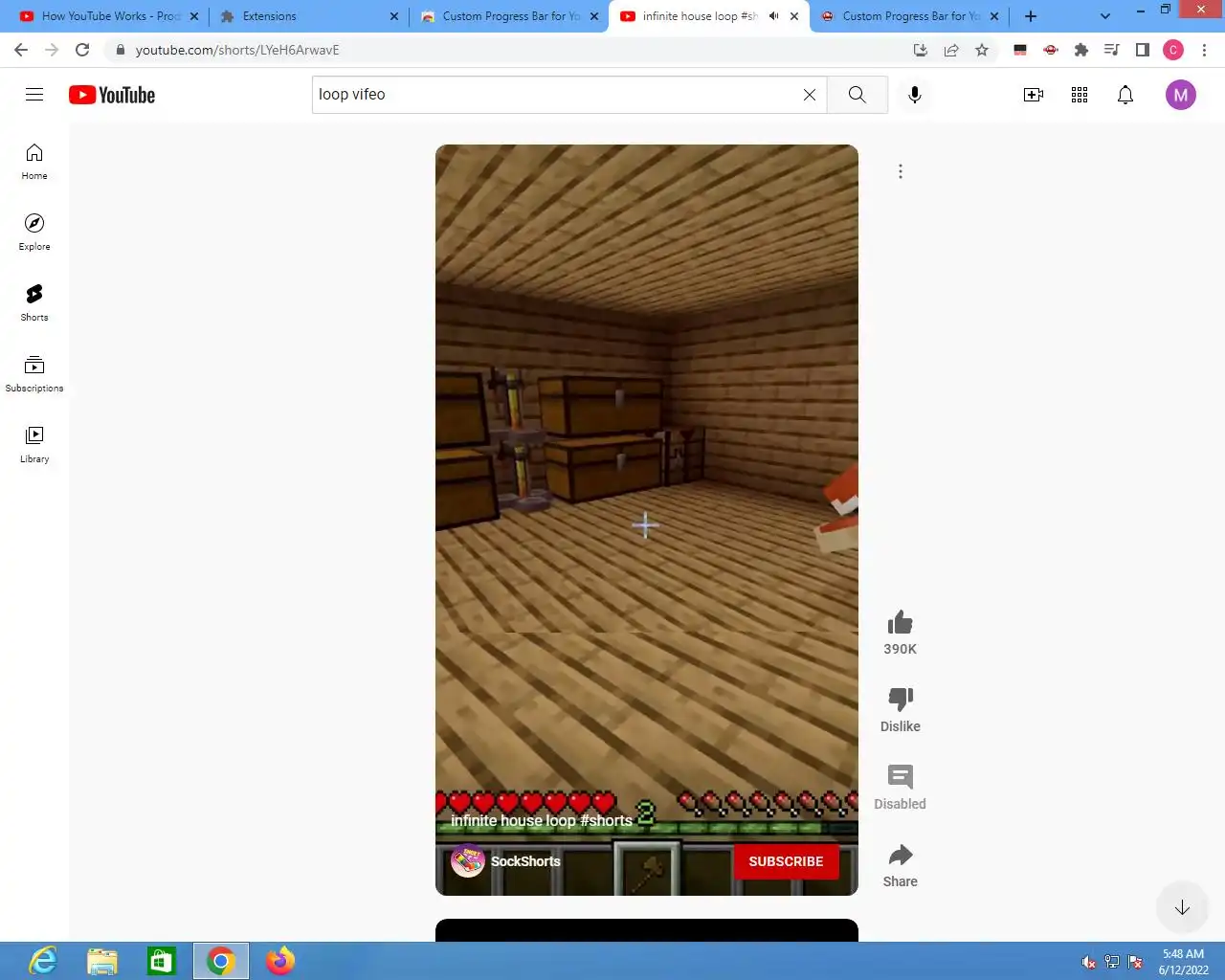Open the SockShorts channel name link
Screen dimensions: 1225x980
click(x=525, y=861)
